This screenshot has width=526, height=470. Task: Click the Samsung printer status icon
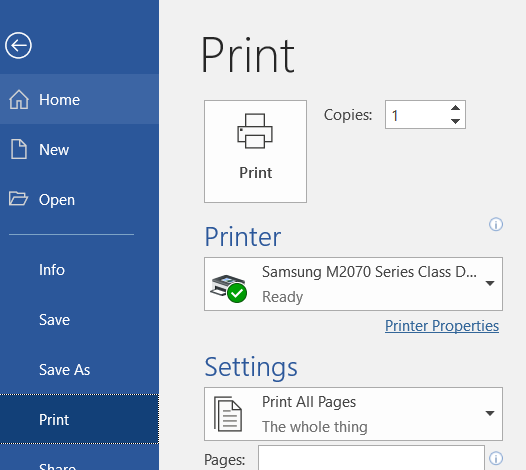click(229, 288)
